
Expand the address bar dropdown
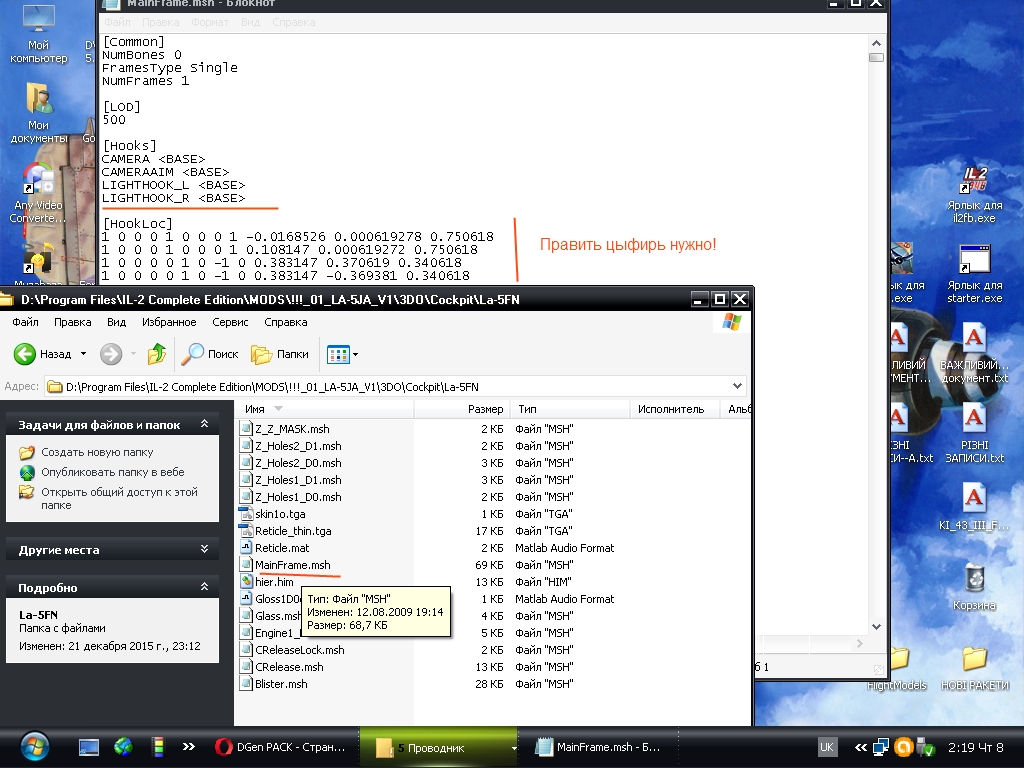pos(738,386)
